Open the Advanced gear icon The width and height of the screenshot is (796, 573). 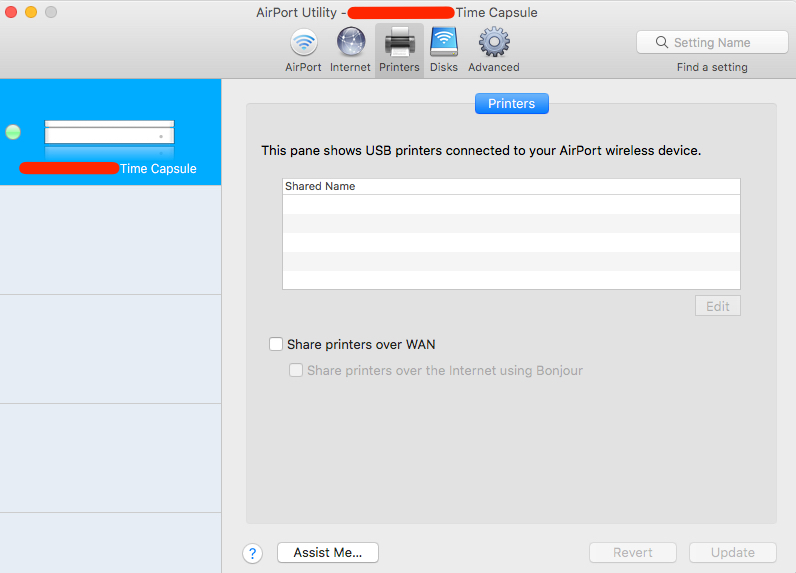(x=494, y=42)
